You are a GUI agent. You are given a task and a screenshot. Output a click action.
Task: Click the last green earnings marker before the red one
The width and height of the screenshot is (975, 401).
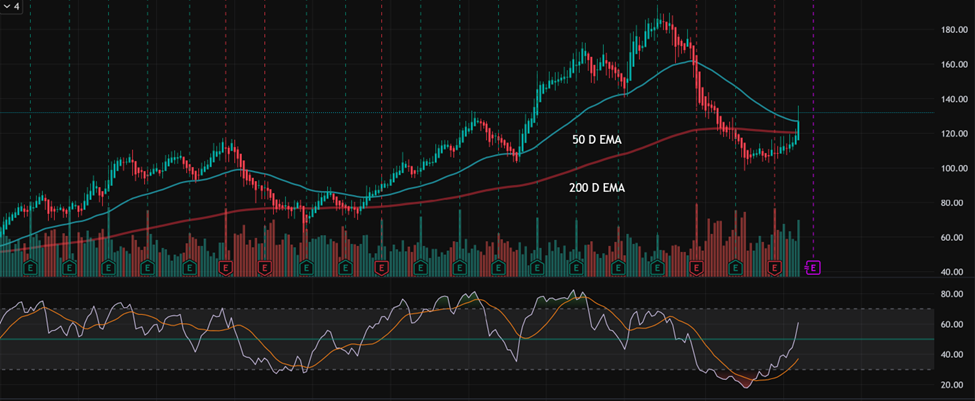(735, 268)
